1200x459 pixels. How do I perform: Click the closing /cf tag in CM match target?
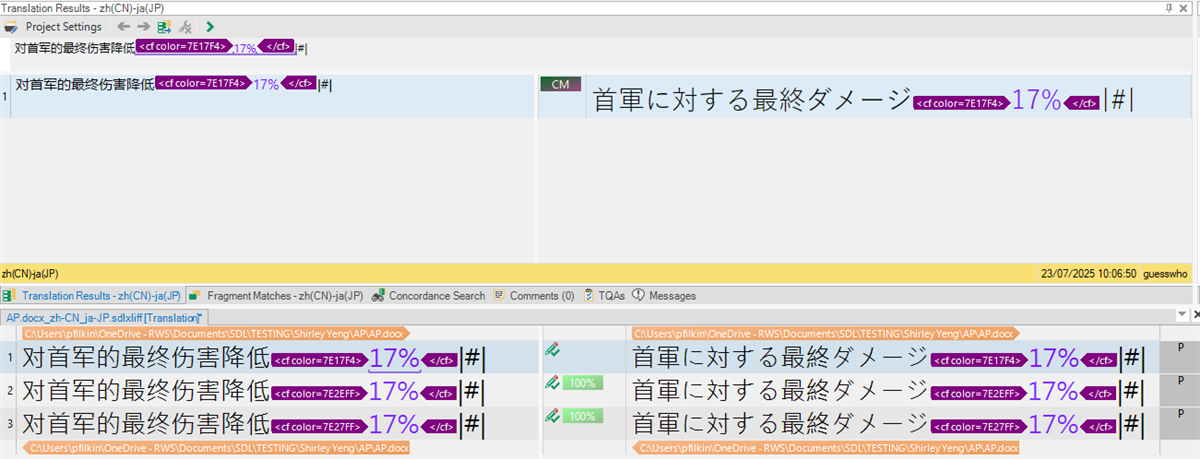pyautogui.click(x=1080, y=102)
